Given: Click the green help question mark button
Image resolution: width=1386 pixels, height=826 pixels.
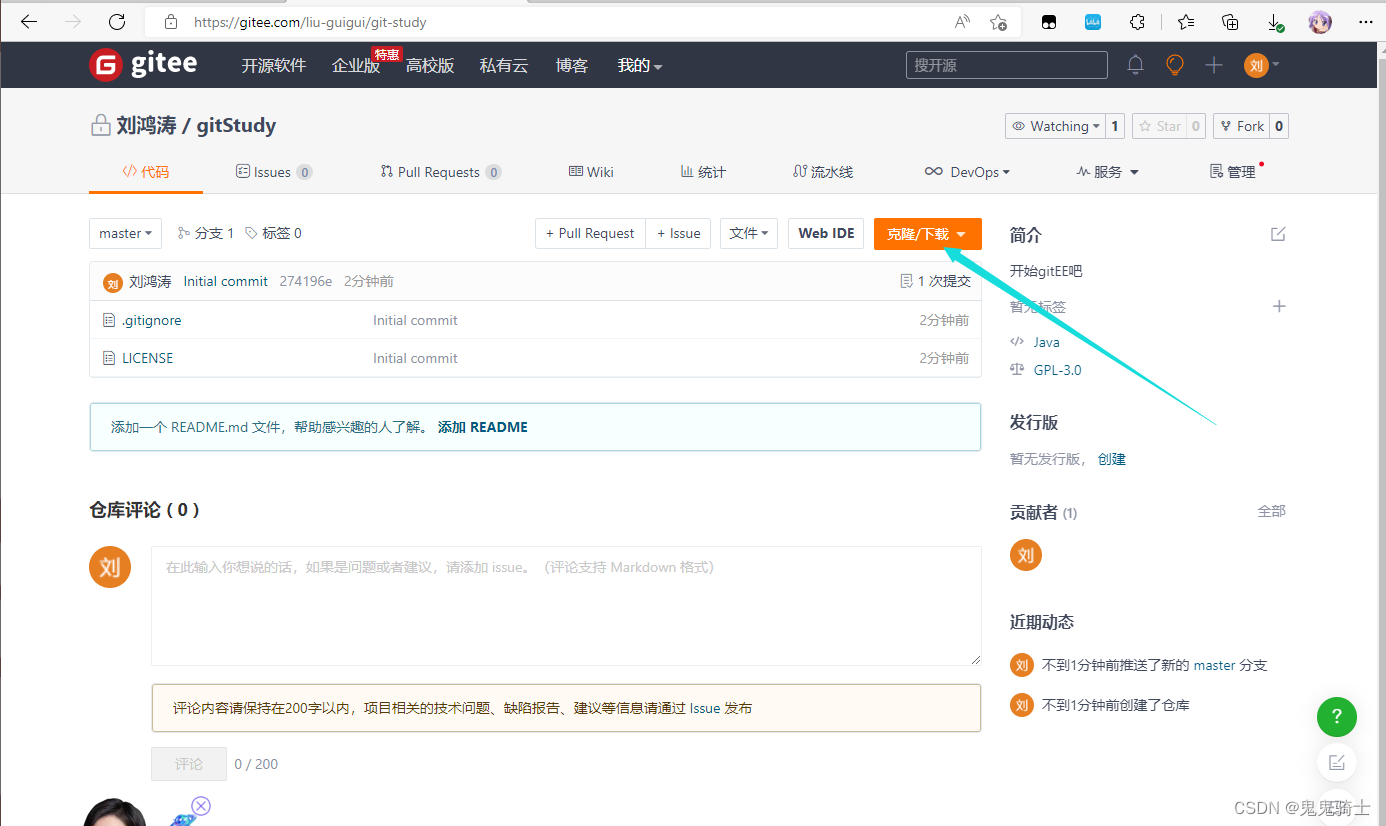Looking at the screenshot, I should [x=1336, y=717].
